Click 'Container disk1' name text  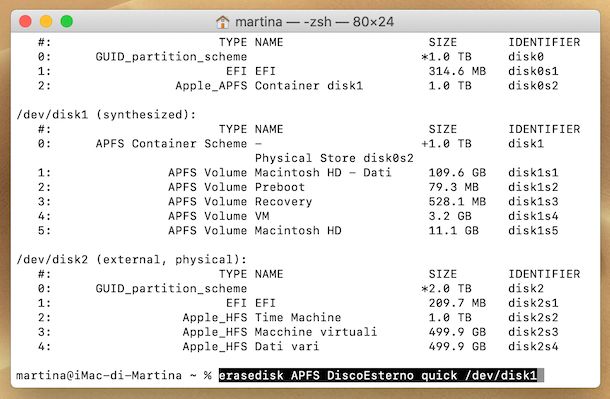(x=309, y=86)
